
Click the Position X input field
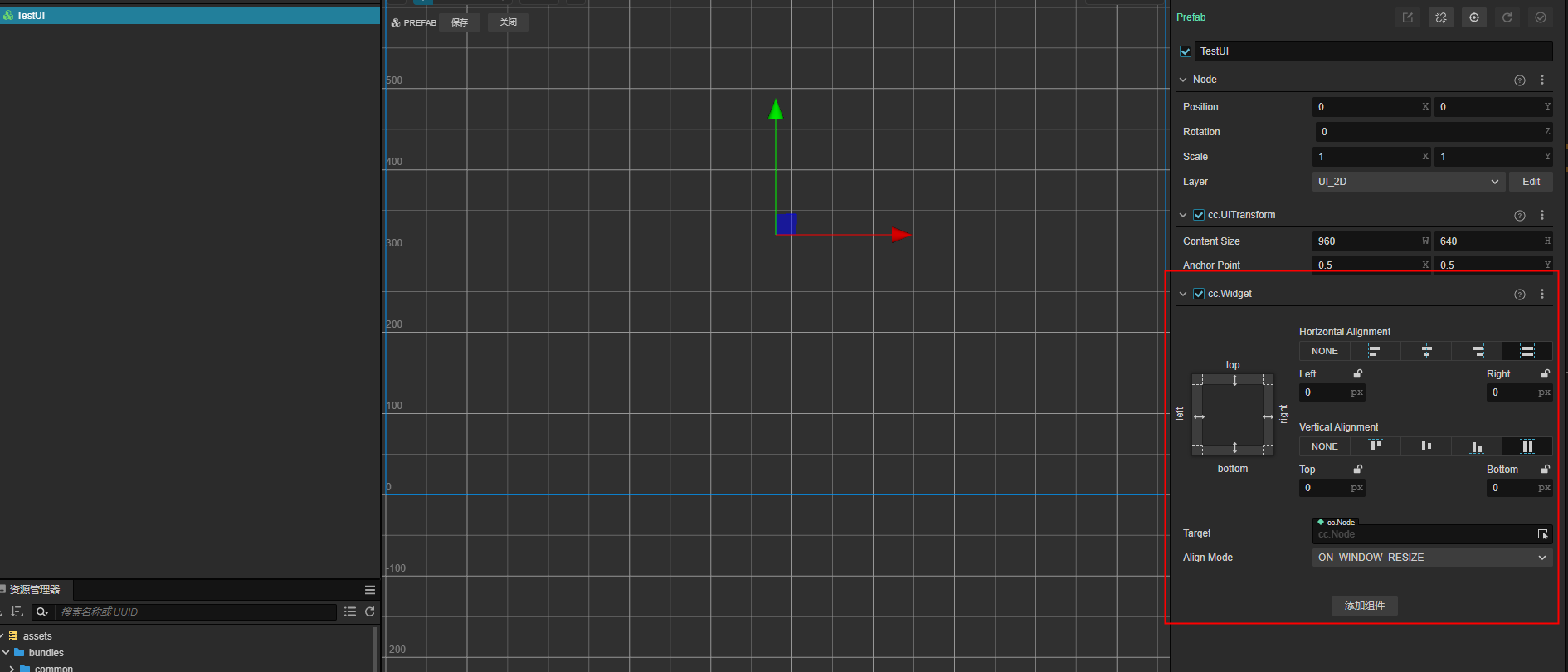(1372, 107)
